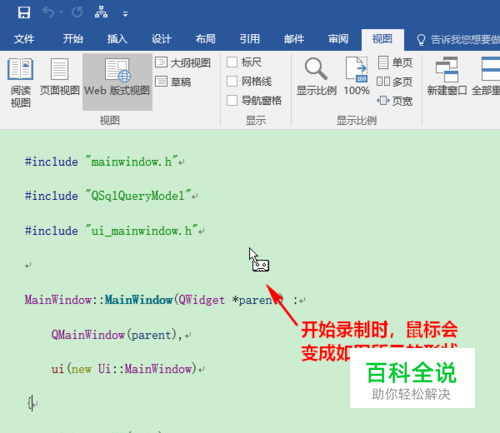
Task: Set zoom to 100%
Action: 357,77
